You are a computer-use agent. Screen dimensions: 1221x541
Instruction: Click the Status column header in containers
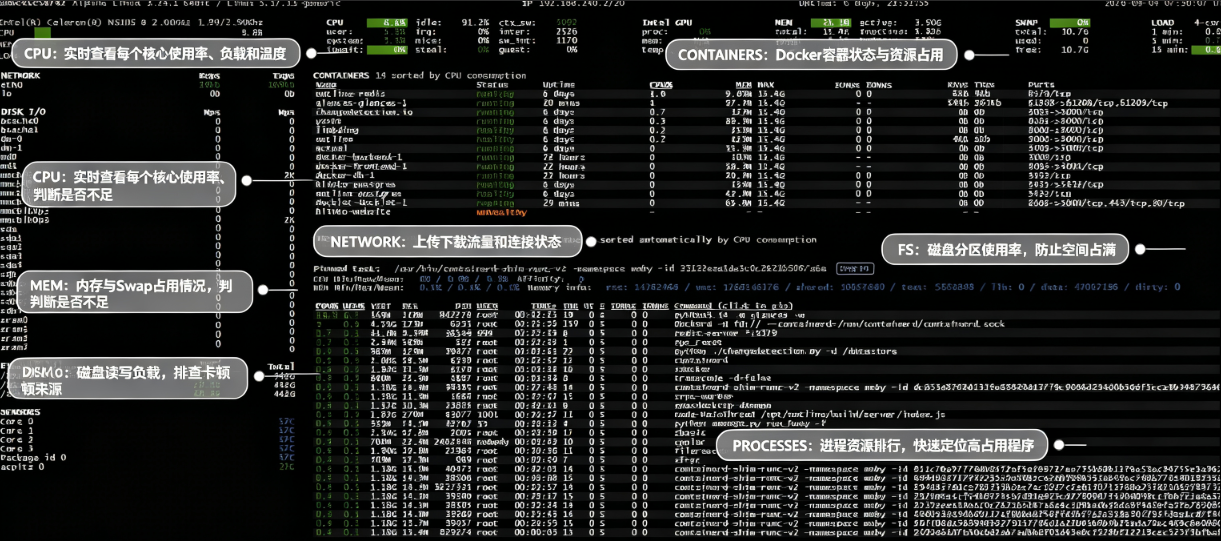[491, 85]
